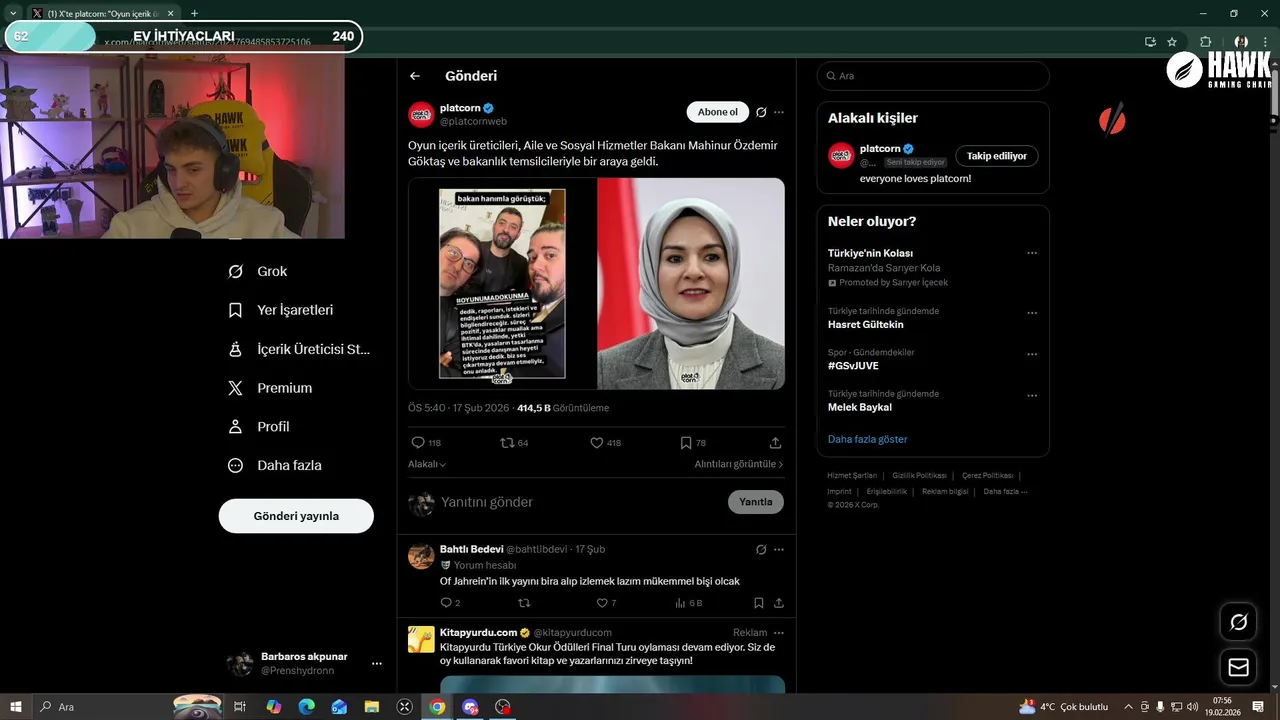The image size is (1280, 720).
Task: Open options for #GSvJUVE trend
Action: pos(1032,354)
